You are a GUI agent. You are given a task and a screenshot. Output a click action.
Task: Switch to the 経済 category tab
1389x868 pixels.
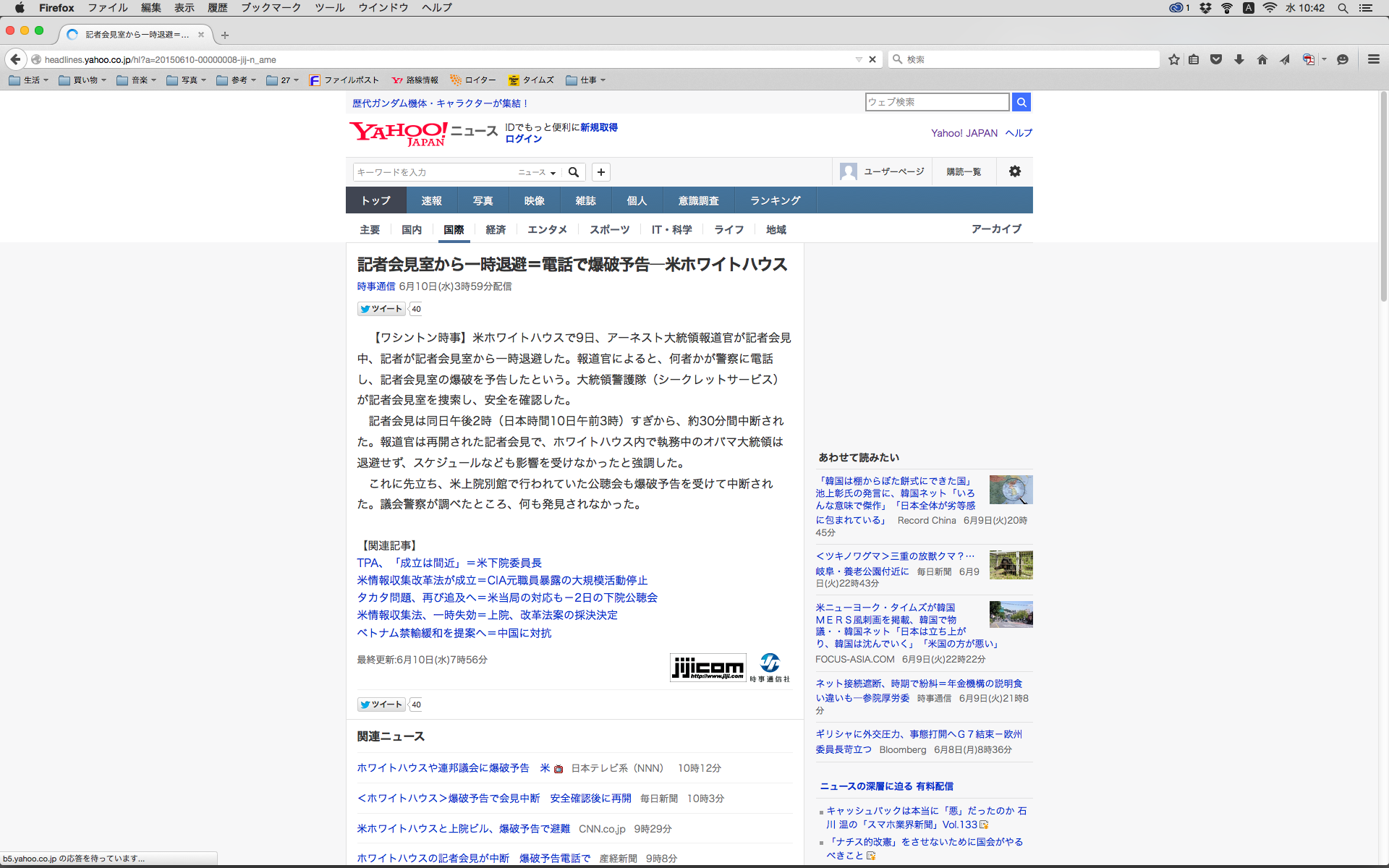pyautogui.click(x=496, y=229)
